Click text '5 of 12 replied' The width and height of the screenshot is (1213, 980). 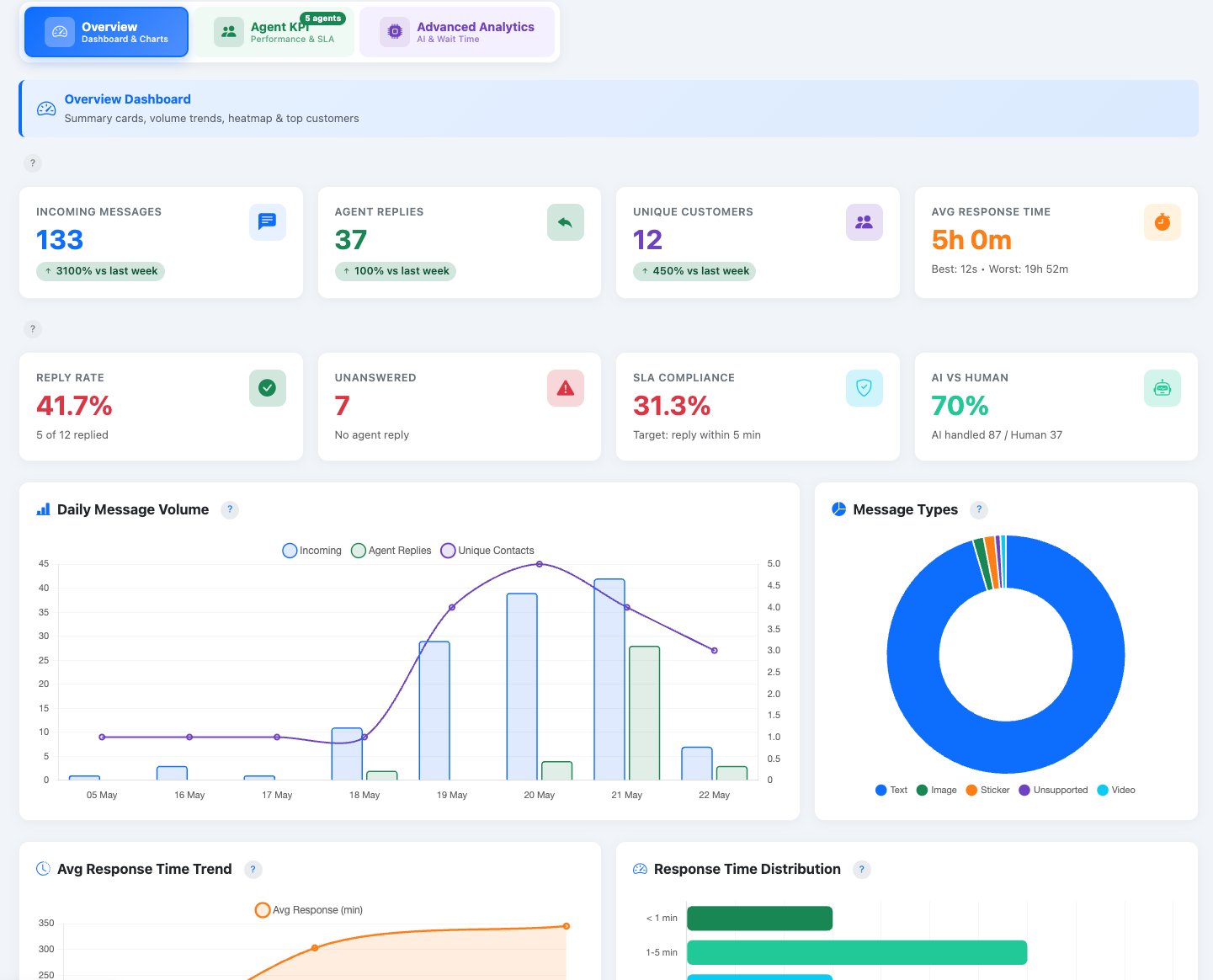72,435
